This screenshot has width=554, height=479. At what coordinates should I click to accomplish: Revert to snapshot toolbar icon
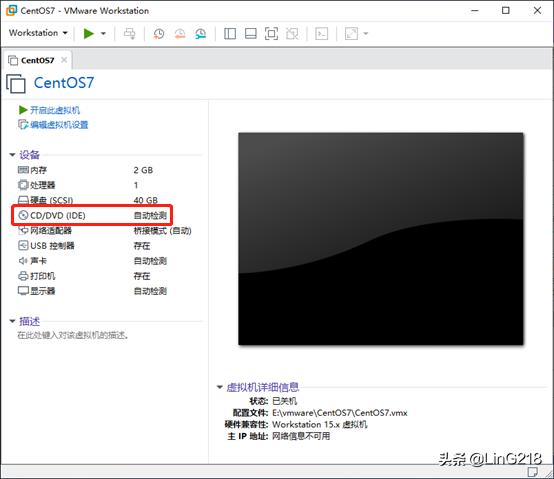(x=180, y=34)
